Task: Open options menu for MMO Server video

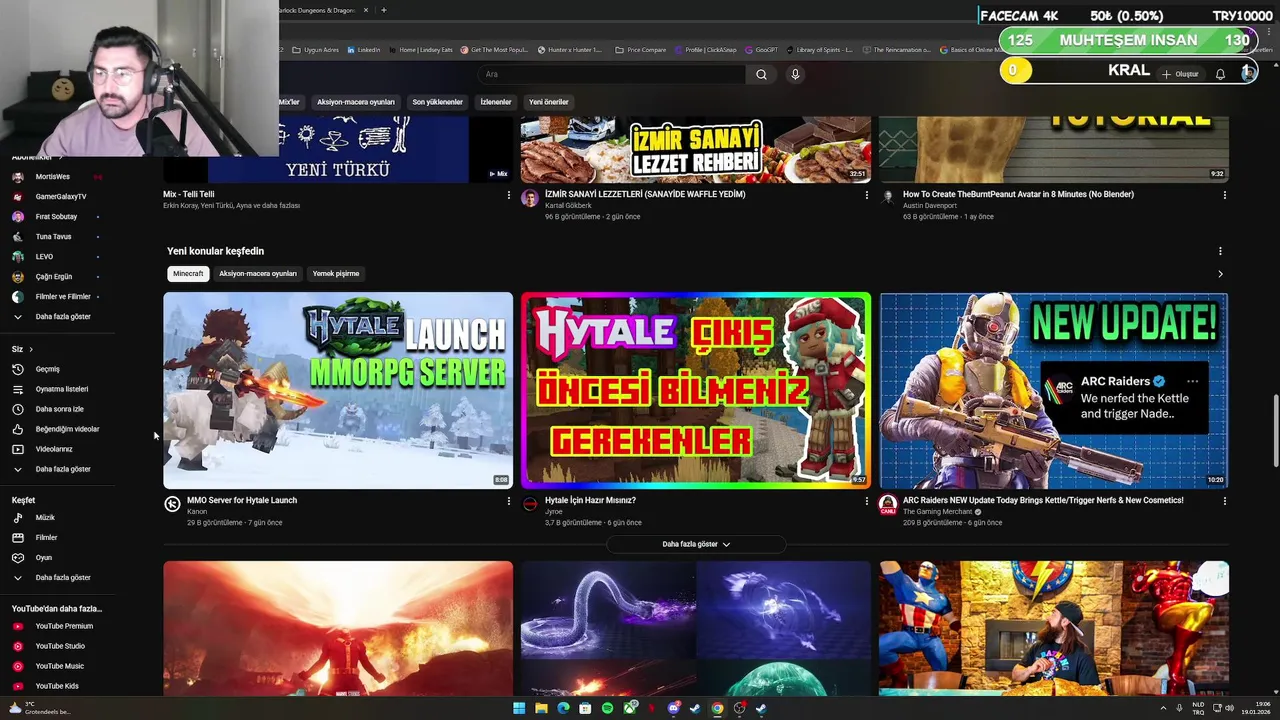Action: [x=508, y=501]
